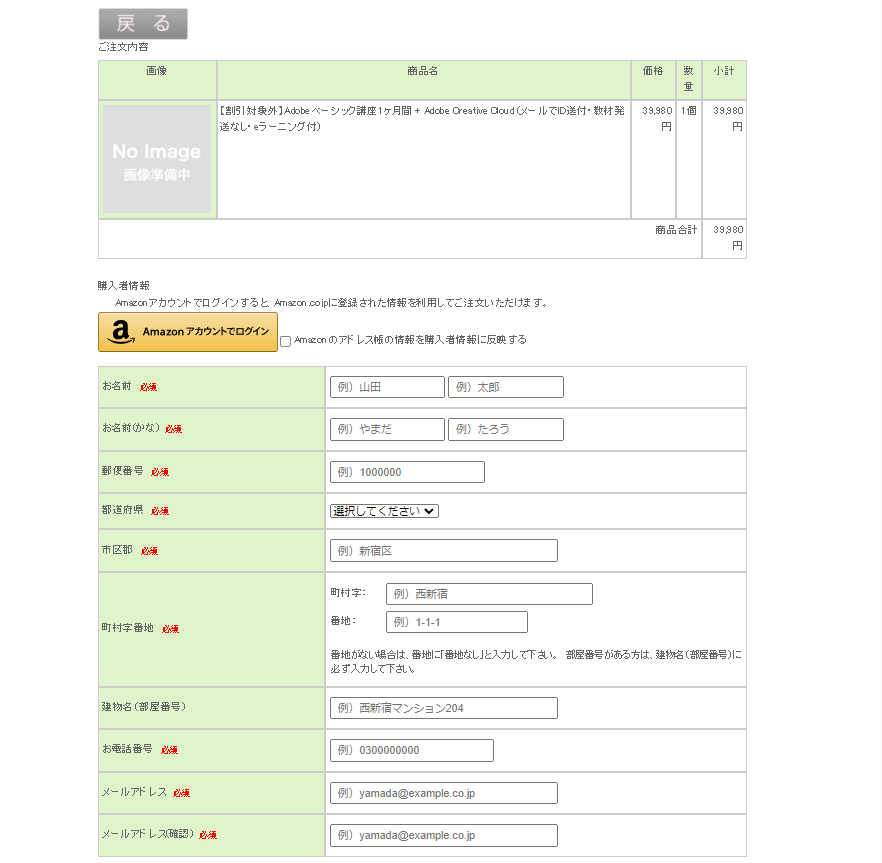Click the Adobe ベーシック講座 product name text
The width and height of the screenshot is (882, 863).
(x=422, y=118)
